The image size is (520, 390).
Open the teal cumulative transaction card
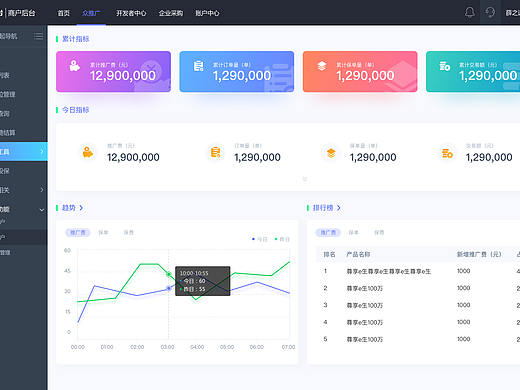473,71
